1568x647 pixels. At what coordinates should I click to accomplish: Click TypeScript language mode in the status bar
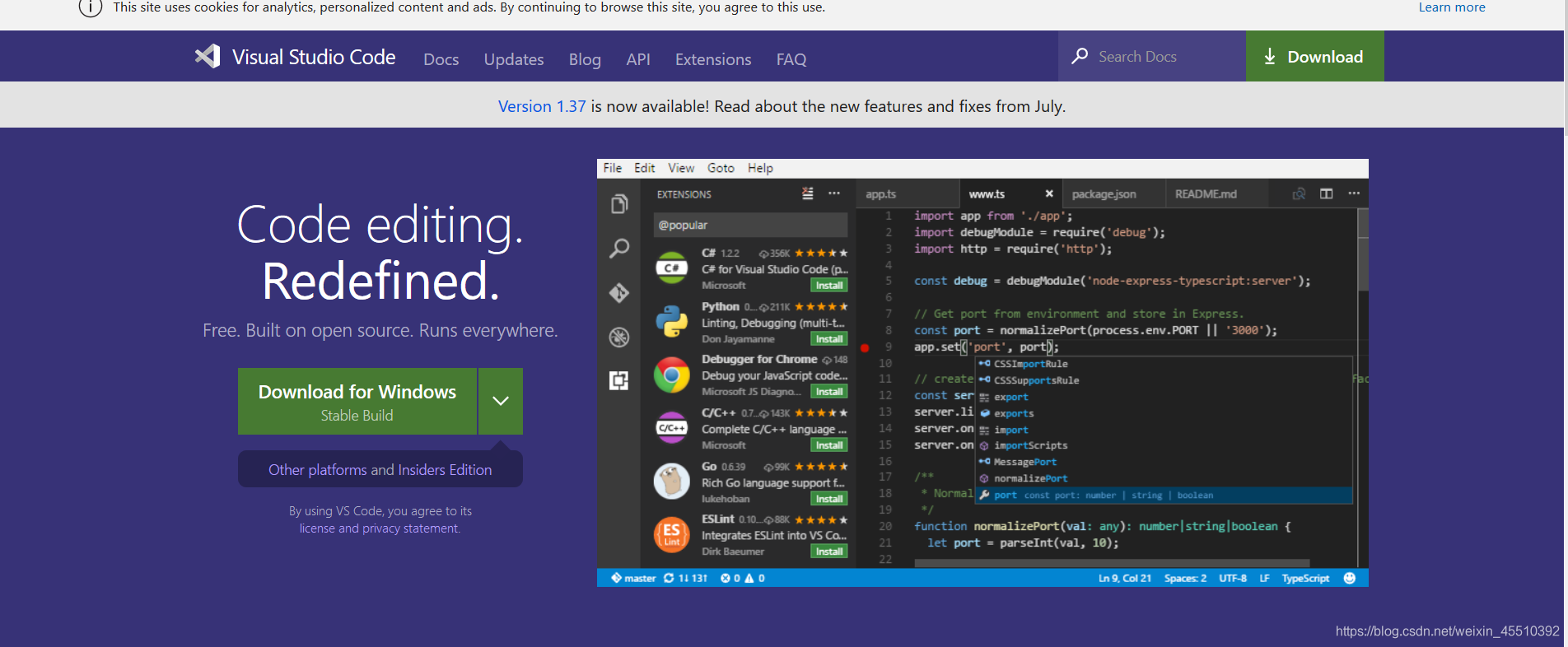(1305, 578)
